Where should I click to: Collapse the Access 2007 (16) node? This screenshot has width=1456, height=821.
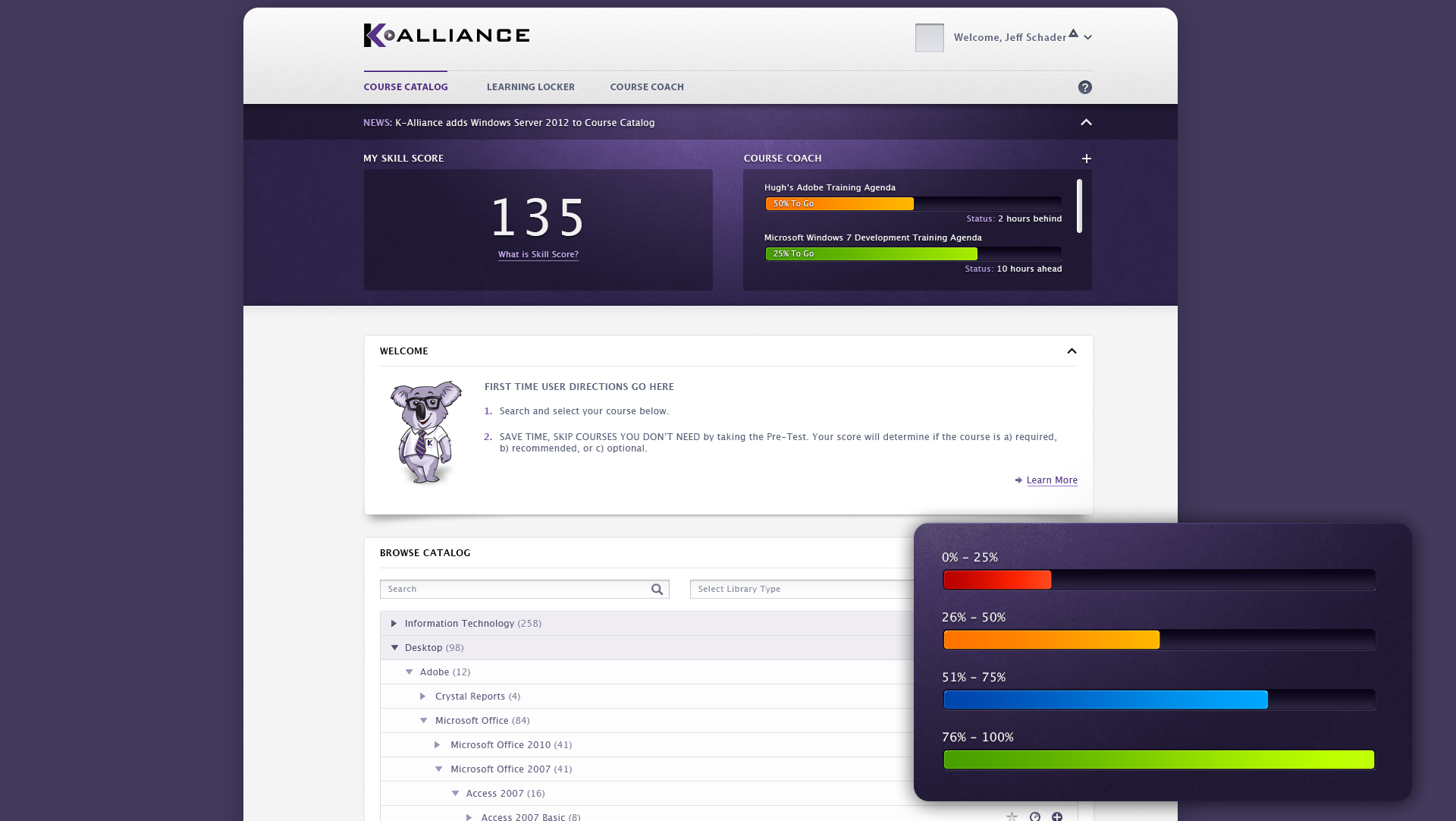tap(456, 794)
